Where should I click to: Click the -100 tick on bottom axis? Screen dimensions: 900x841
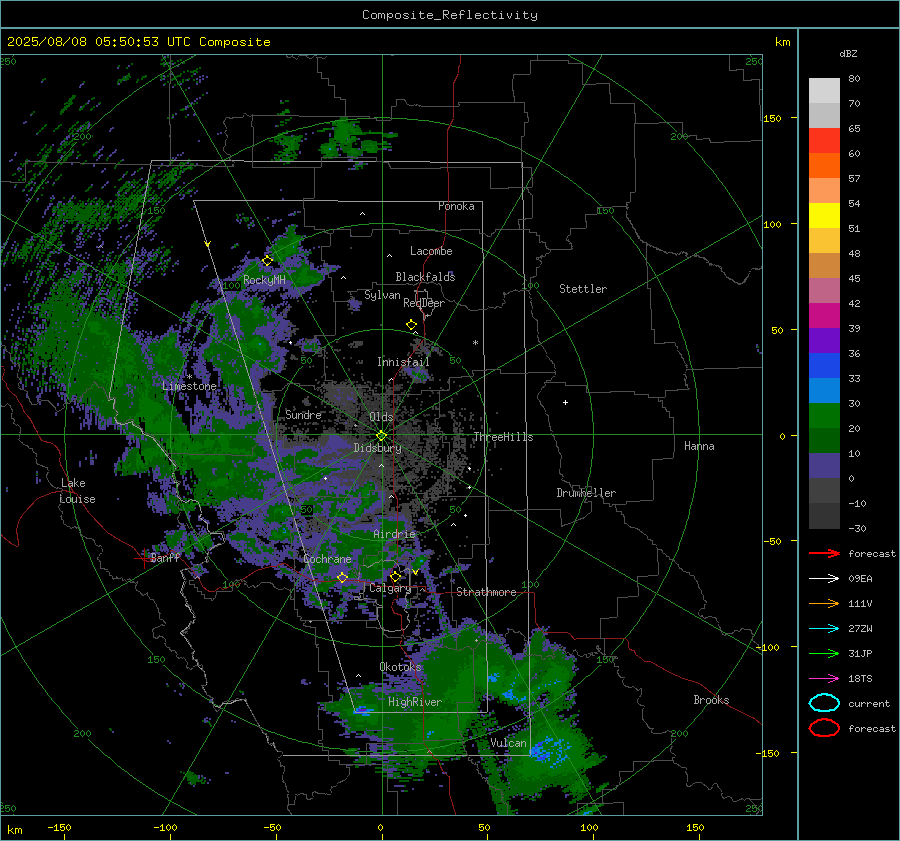[x=165, y=827]
